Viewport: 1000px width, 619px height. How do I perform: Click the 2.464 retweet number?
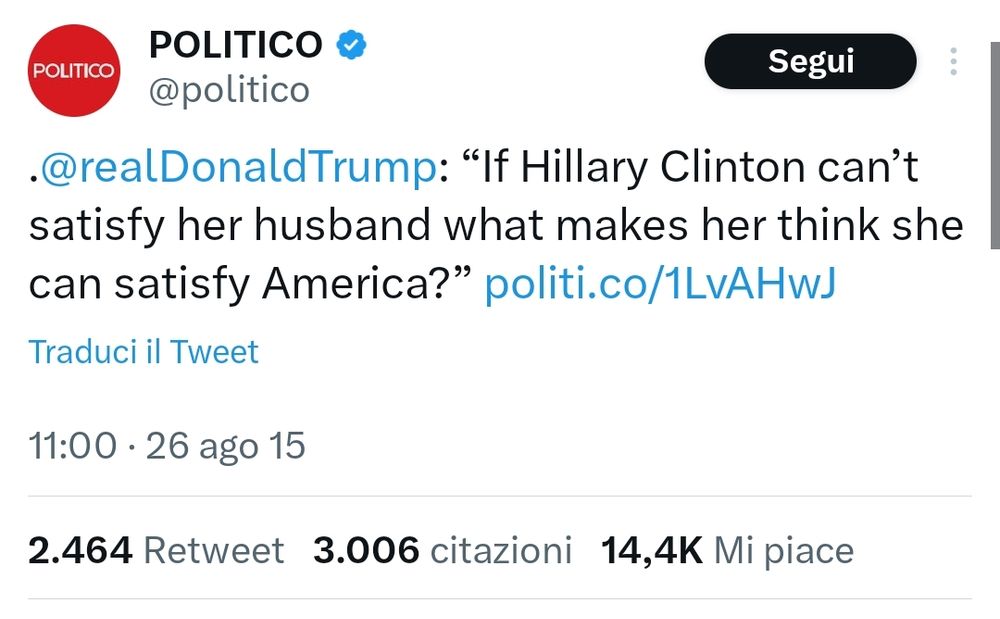pos(80,550)
